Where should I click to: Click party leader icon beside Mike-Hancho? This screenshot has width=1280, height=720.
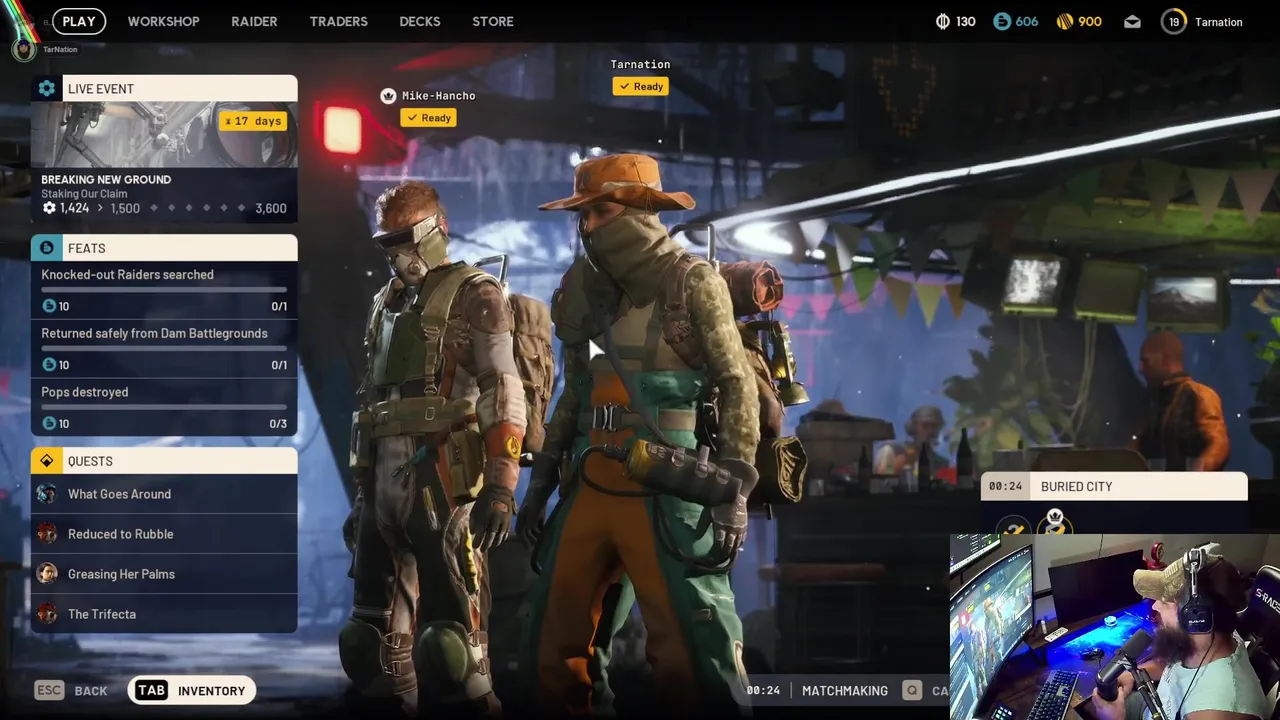pos(388,96)
